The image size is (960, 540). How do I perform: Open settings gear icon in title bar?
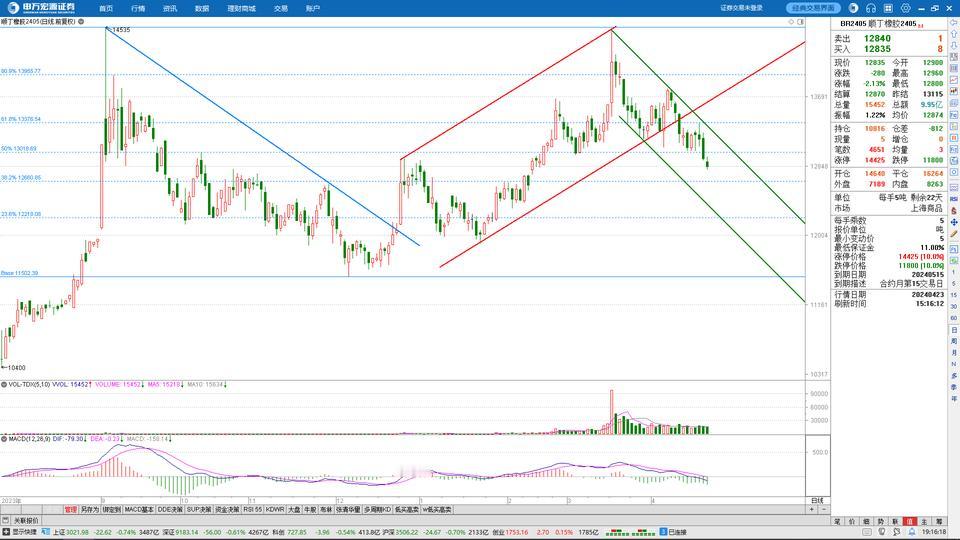coord(905,8)
